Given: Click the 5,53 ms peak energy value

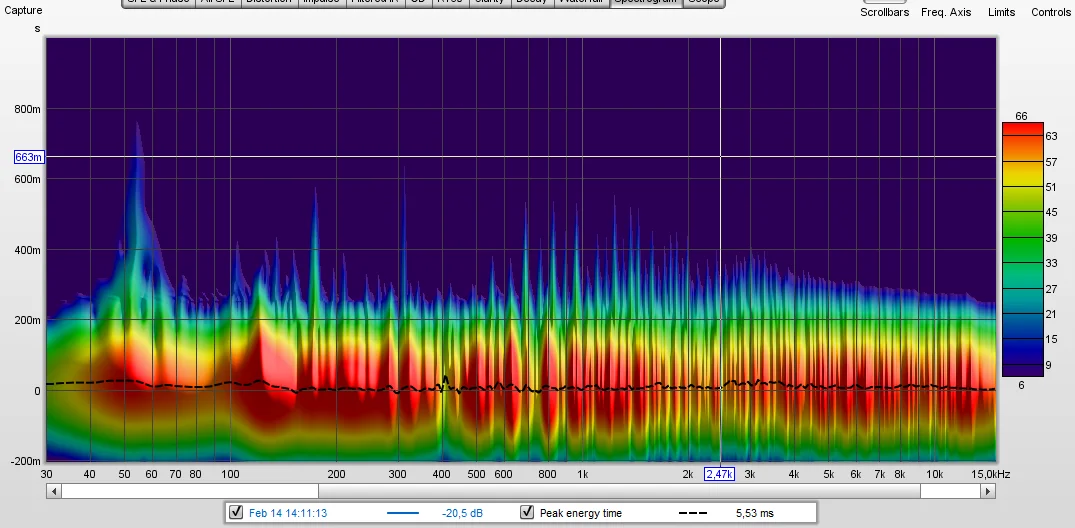Looking at the screenshot, I should click(755, 513).
